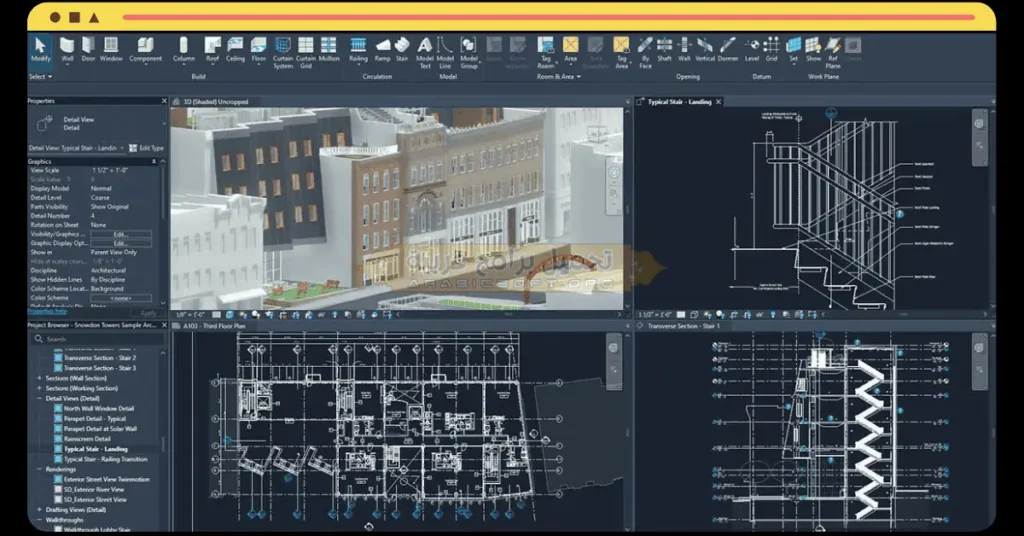
Task: Collapse Detail Views (Detail) node
Action: pyautogui.click(x=39, y=398)
